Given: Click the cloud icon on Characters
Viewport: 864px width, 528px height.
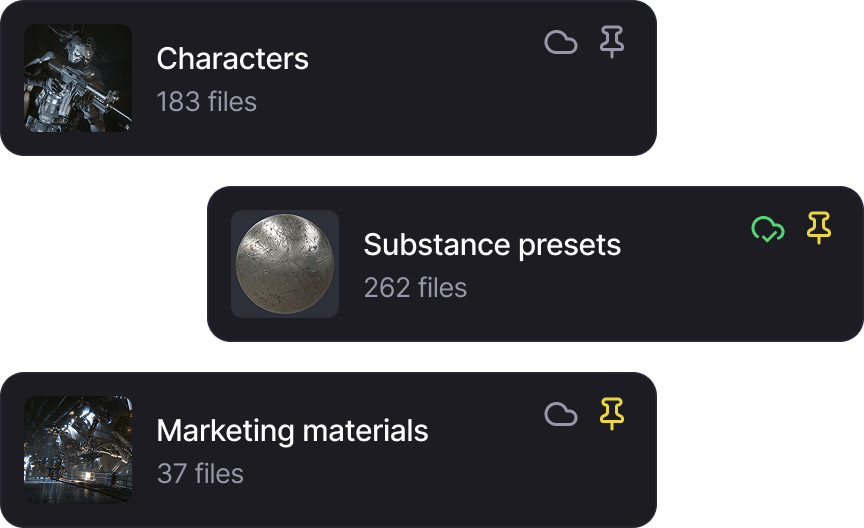Looking at the screenshot, I should [x=560, y=42].
